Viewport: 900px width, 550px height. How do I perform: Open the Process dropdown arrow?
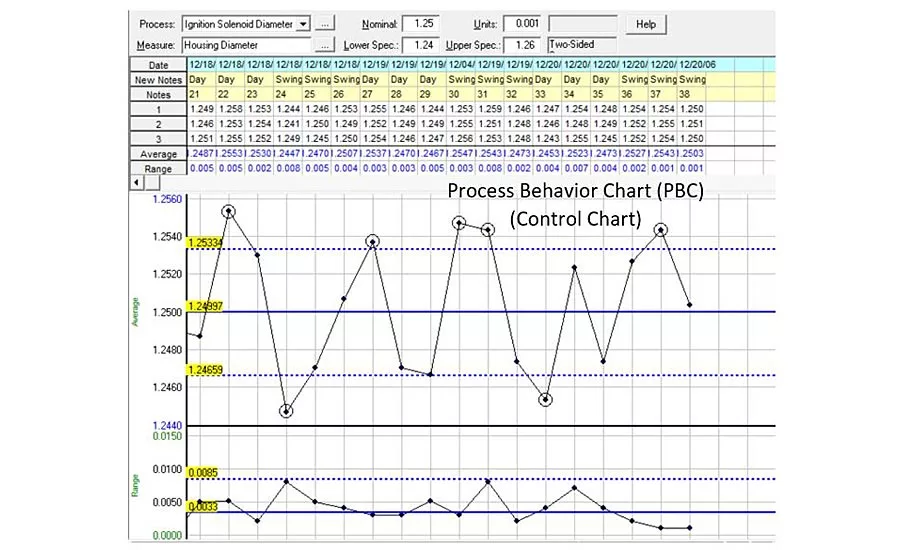pos(304,24)
